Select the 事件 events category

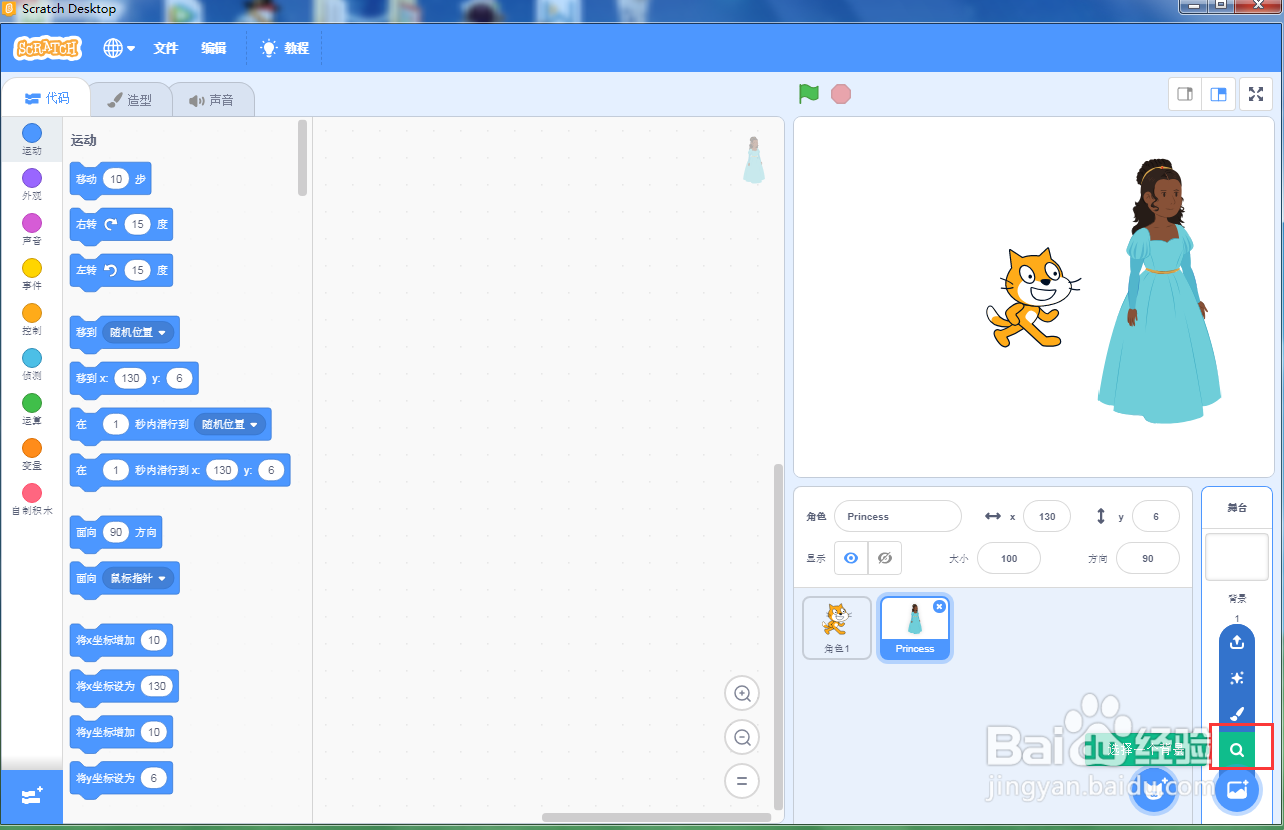pos(32,275)
